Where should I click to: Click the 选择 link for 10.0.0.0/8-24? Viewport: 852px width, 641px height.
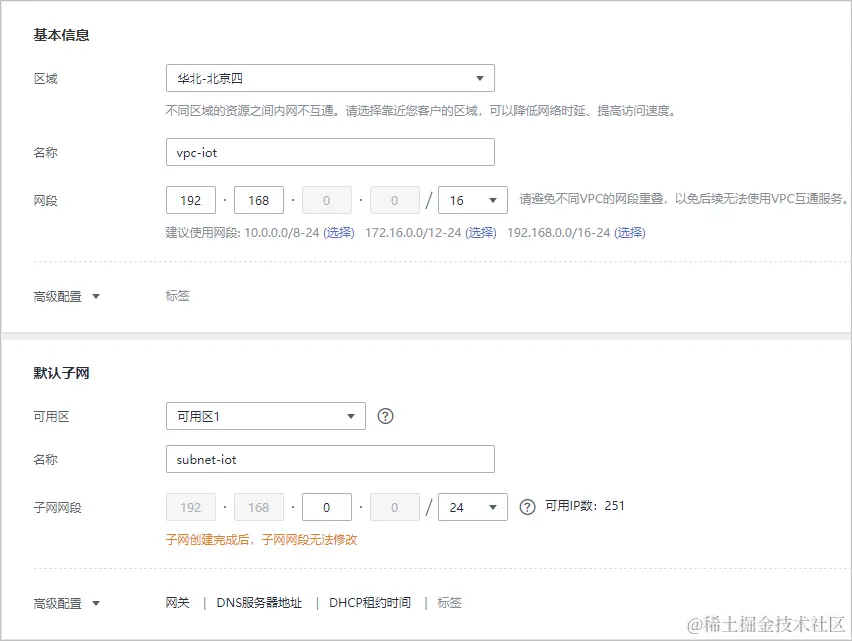339,233
